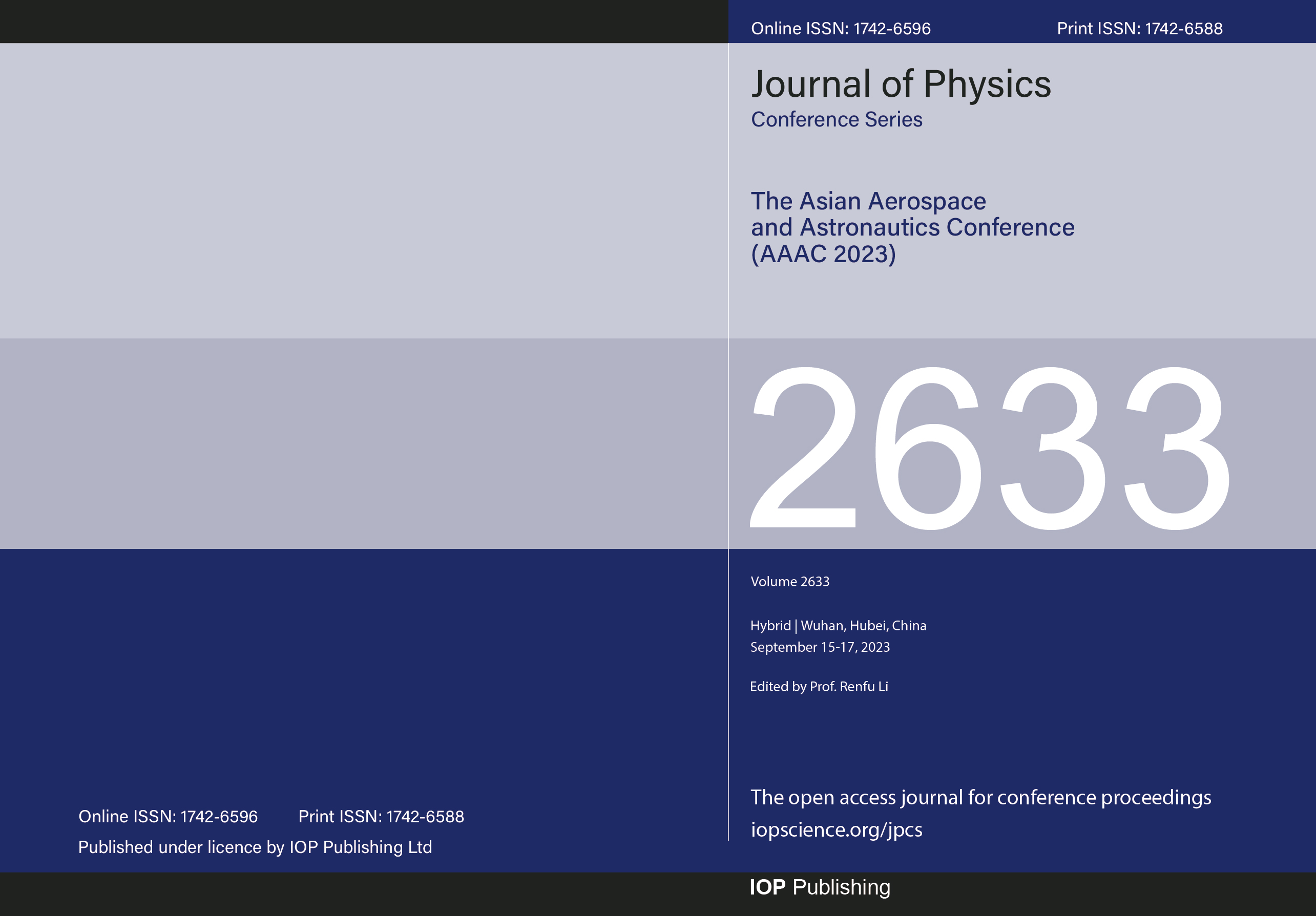Image resolution: width=1316 pixels, height=916 pixels.
Task: Click the 'IOP Publishing' logo text
Action: 820,887
